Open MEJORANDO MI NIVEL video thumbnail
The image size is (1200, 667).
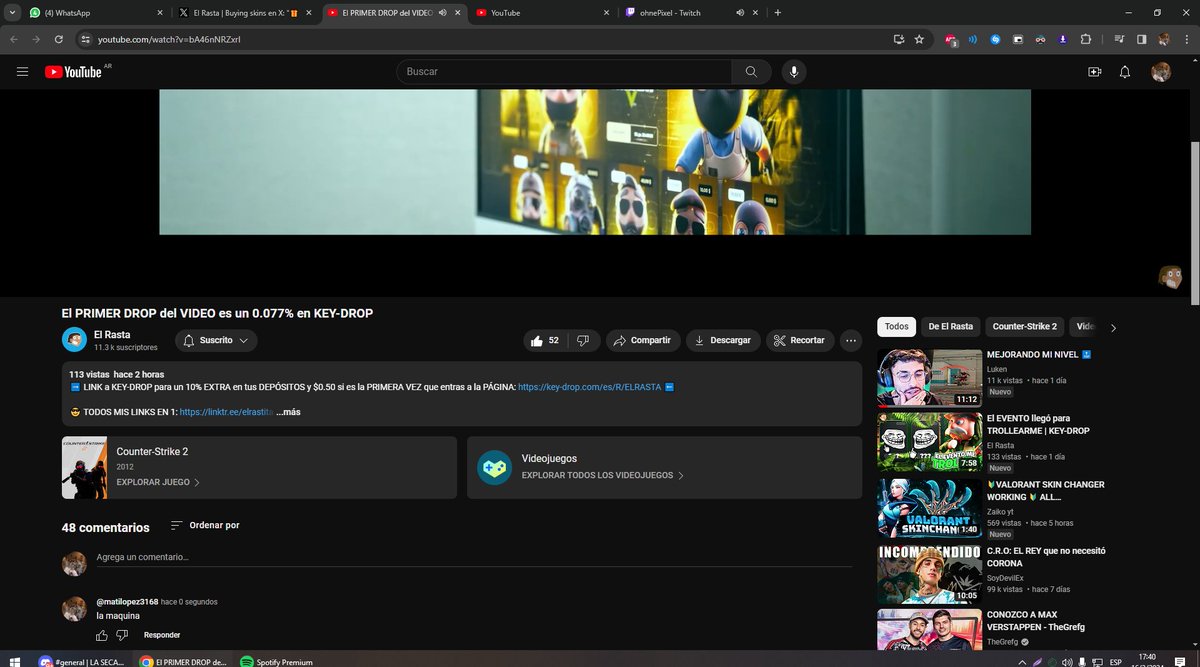pos(929,377)
